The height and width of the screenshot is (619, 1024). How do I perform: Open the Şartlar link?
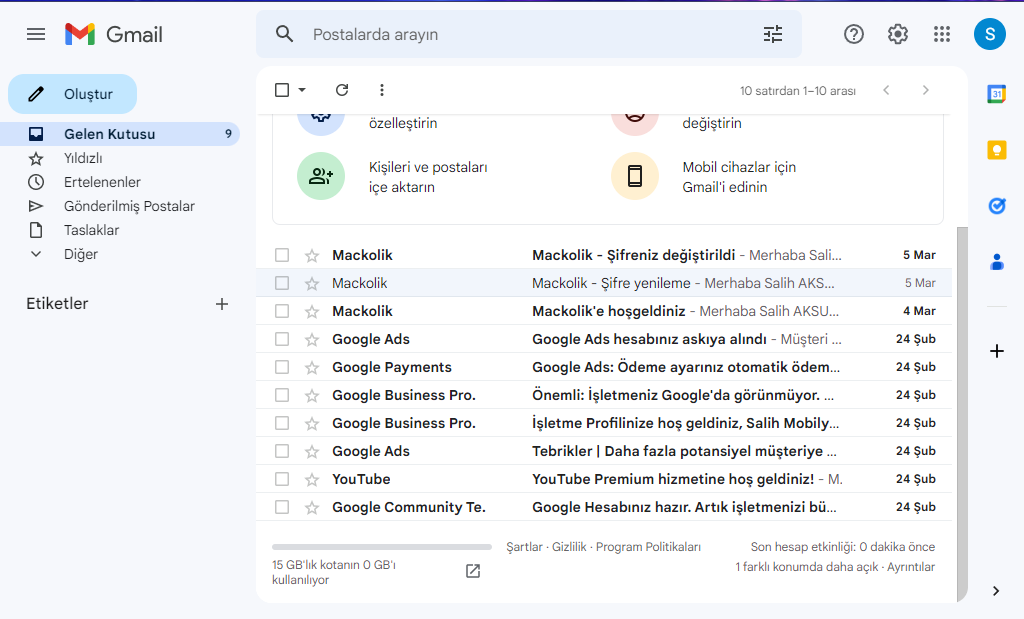[x=524, y=547]
